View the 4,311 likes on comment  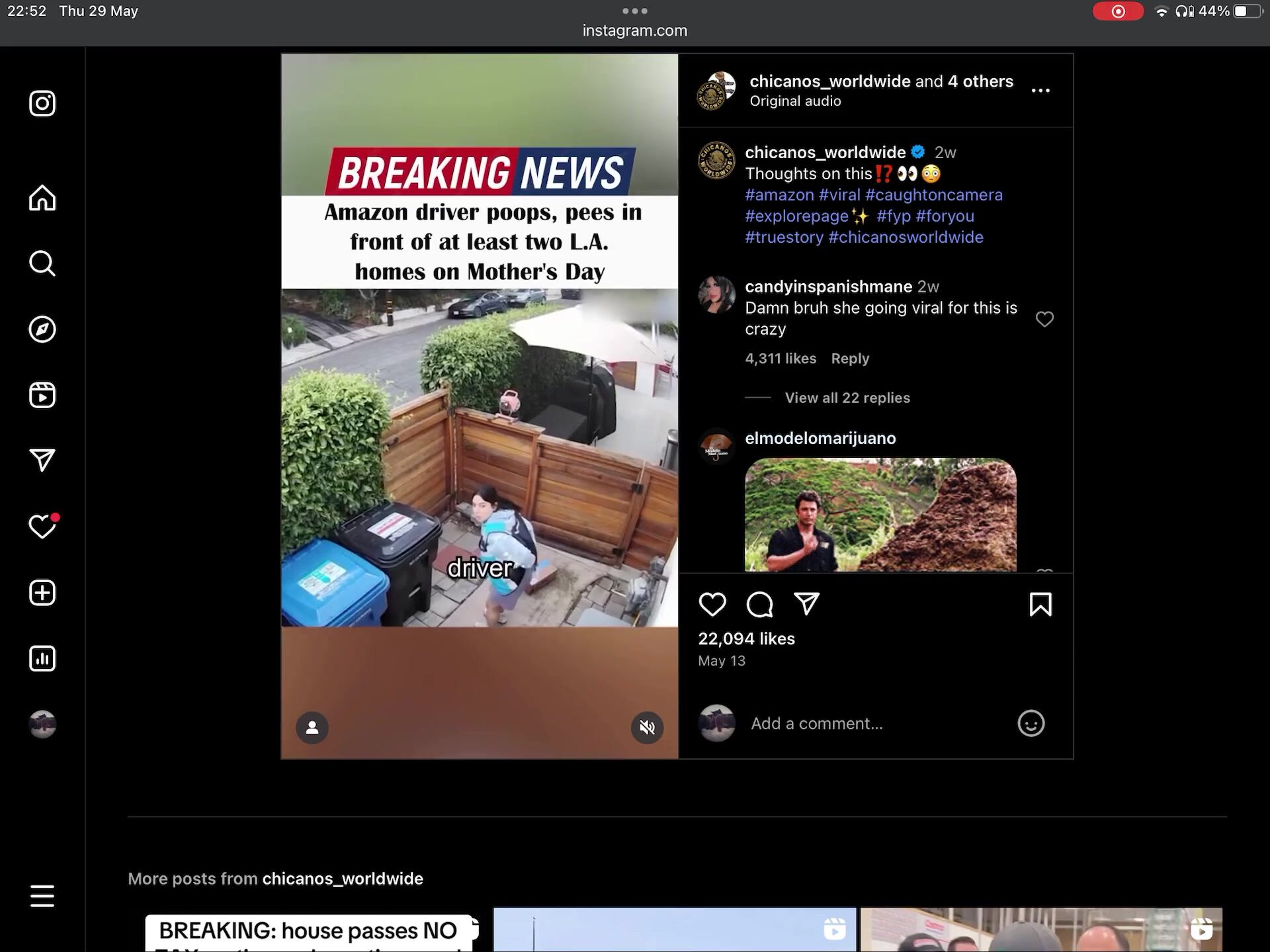tap(781, 359)
